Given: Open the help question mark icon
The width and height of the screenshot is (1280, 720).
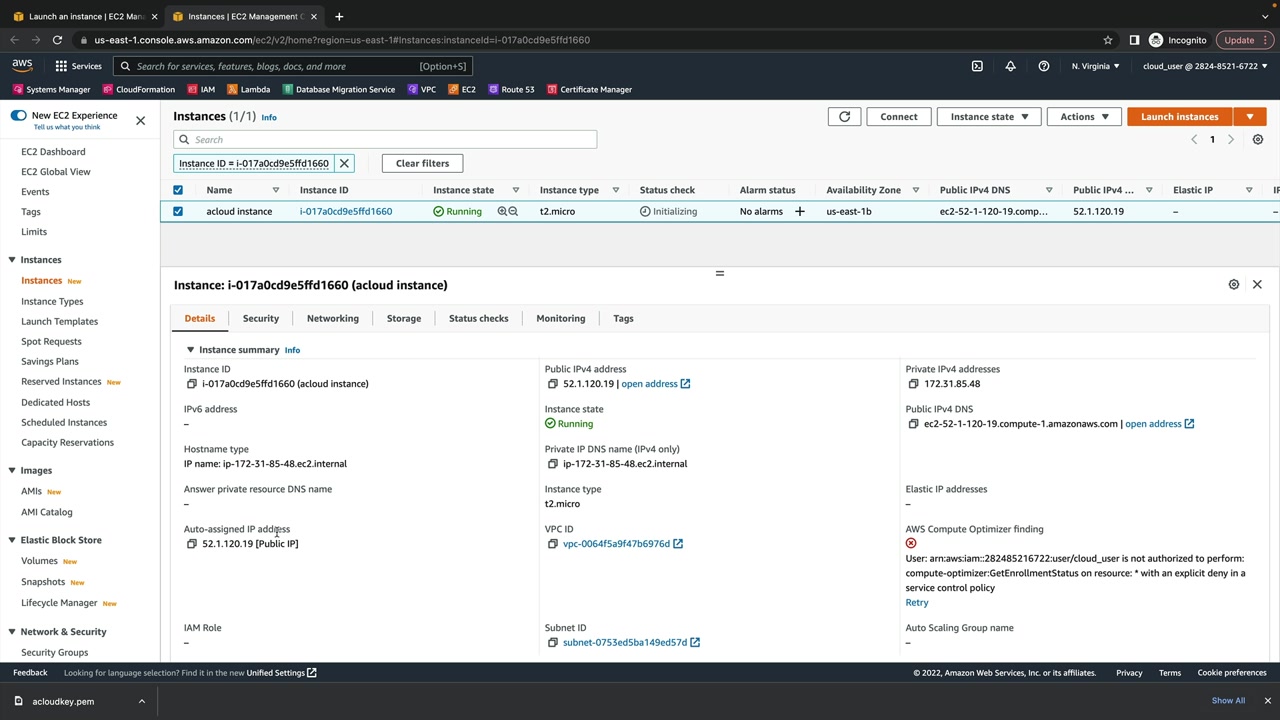Looking at the screenshot, I should point(1043,66).
